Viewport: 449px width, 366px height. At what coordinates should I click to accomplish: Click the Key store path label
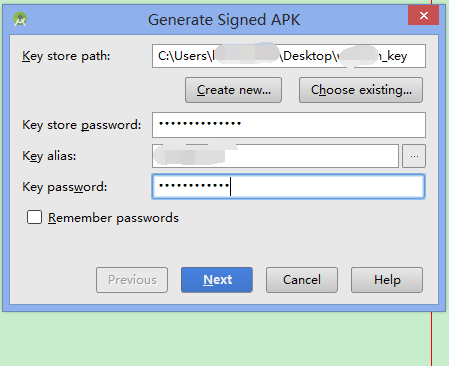(x=66, y=56)
